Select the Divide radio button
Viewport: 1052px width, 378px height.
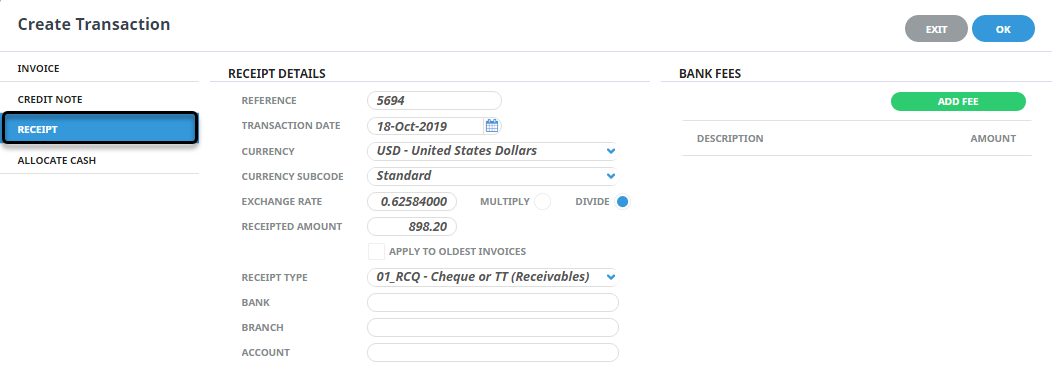click(622, 201)
